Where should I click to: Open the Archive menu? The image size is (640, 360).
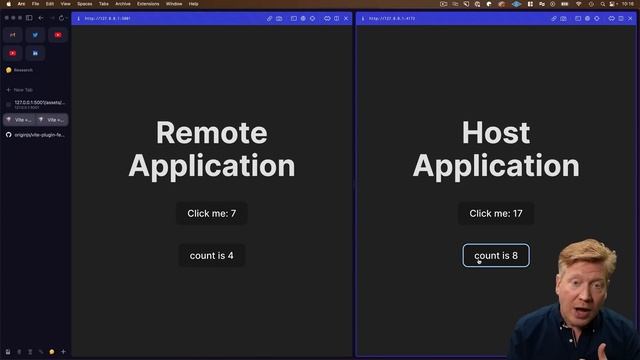(122, 4)
